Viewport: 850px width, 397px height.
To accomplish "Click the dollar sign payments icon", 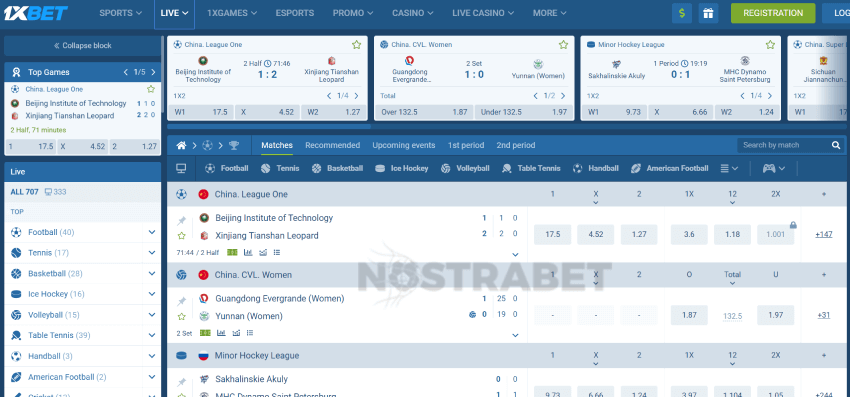I will click(681, 13).
